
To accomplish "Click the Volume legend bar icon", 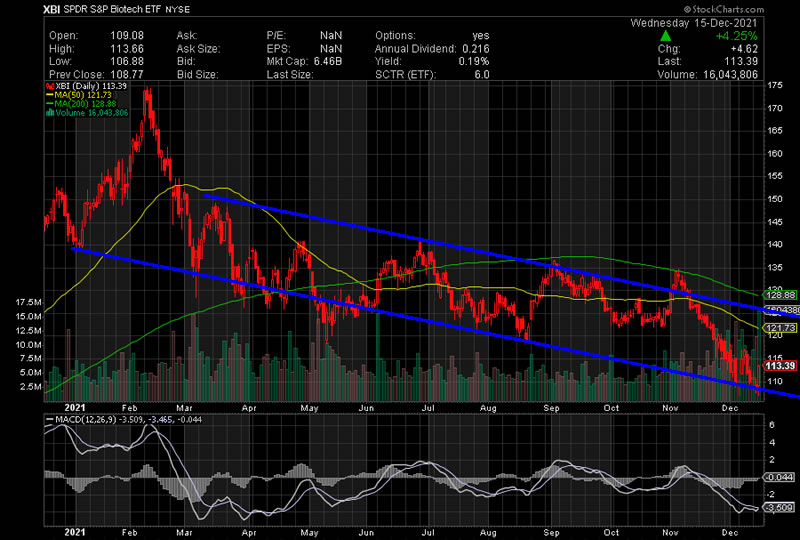I will pyautogui.click(x=46, y=113).
